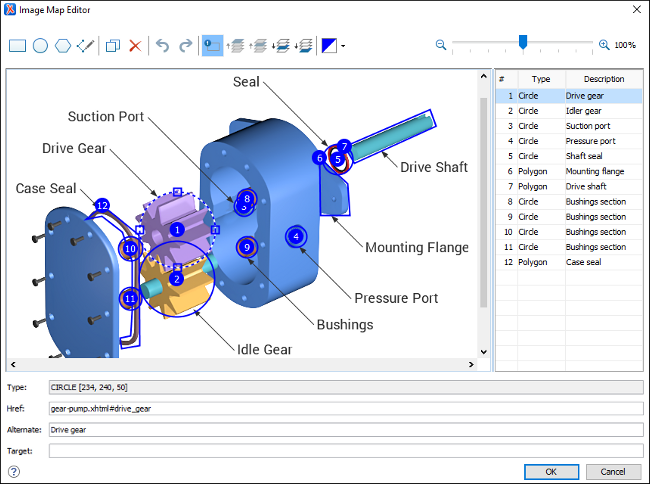Viewport: 650px width, 484px height.
Task: Toggle the show shape numbers button
Action: tap(212, 46)
